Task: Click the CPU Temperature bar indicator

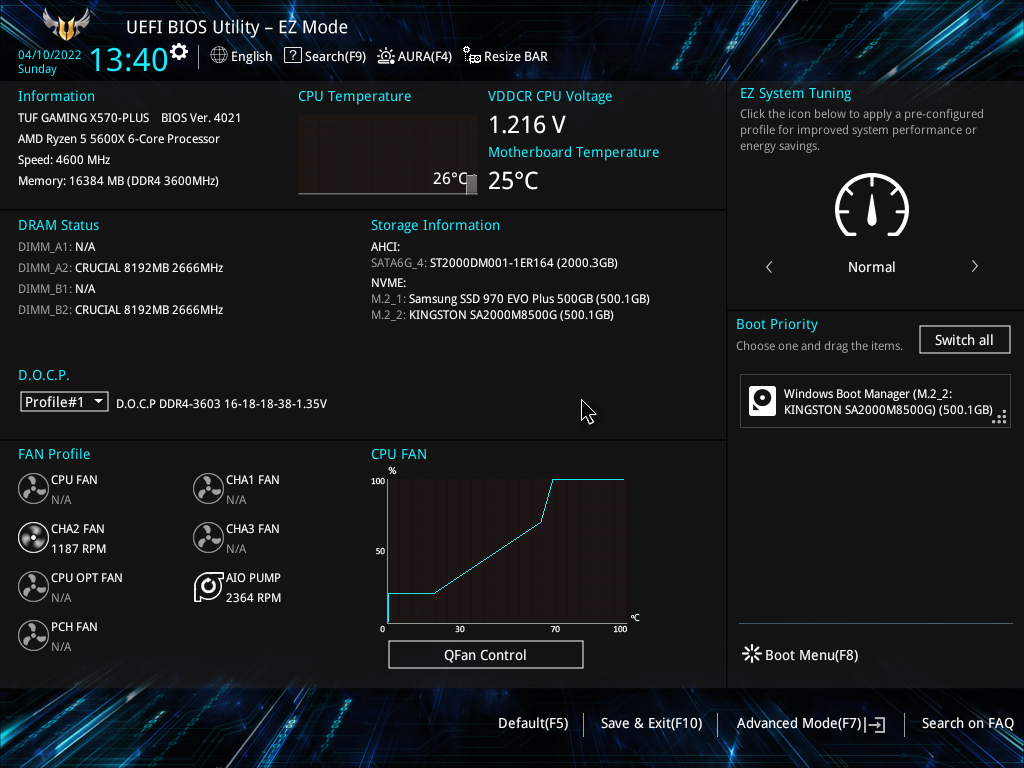Action: [472, 184]
